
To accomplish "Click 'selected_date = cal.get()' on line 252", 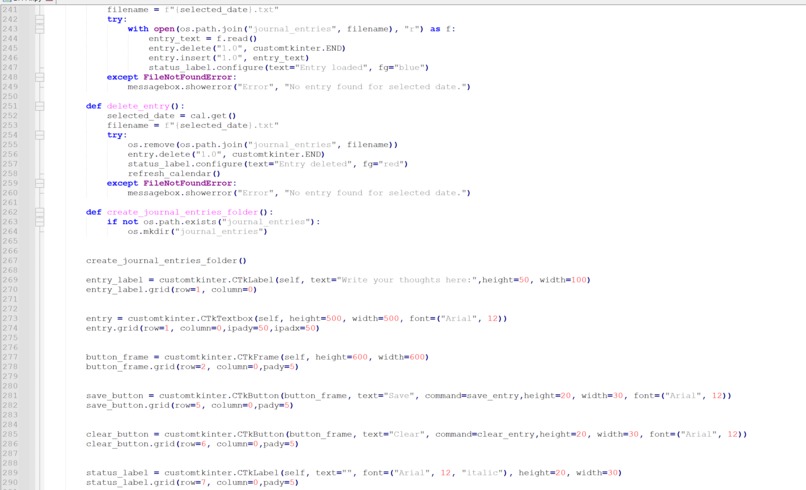I will pos(171,116).
